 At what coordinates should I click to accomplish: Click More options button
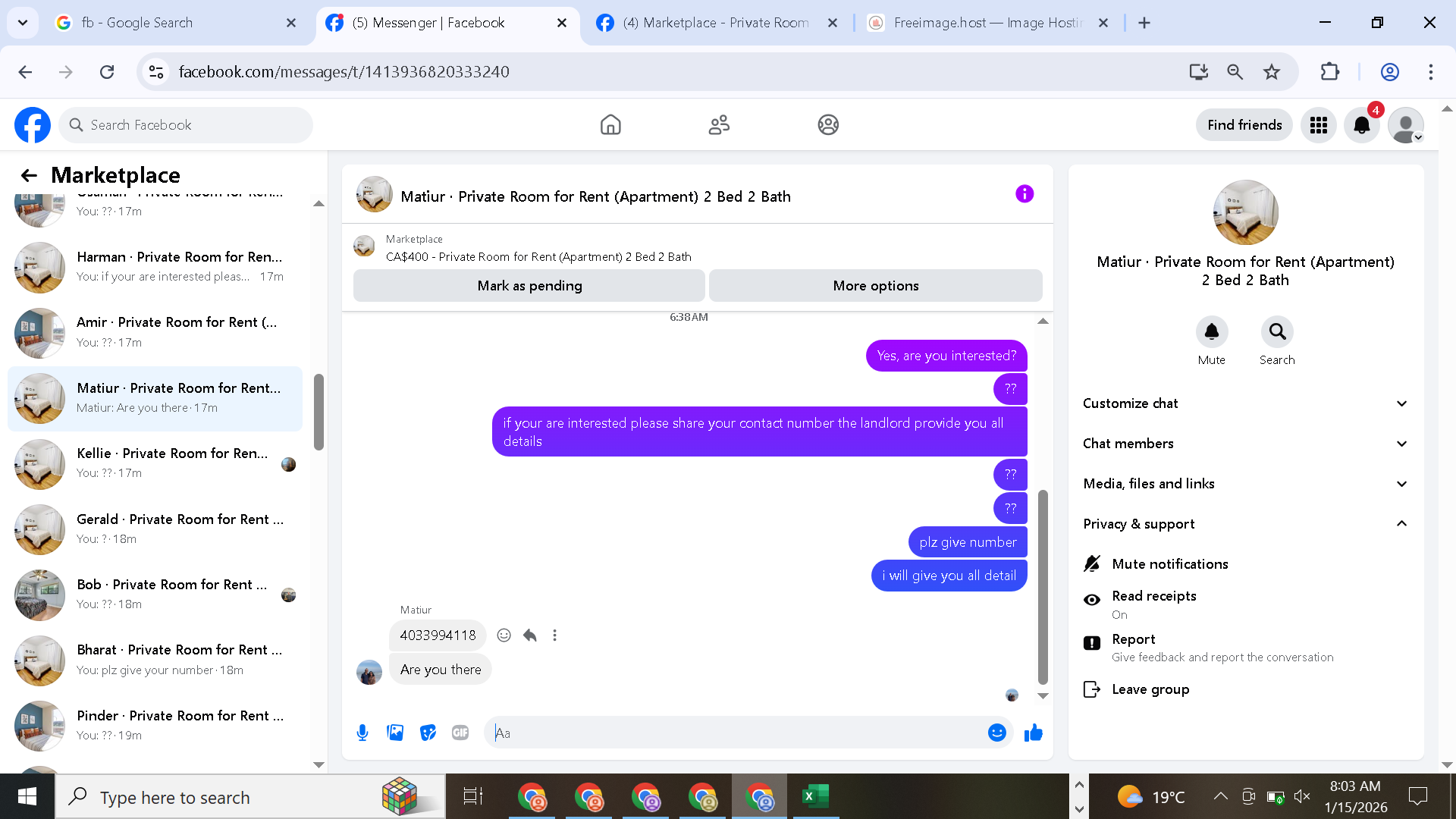(875, 286)
